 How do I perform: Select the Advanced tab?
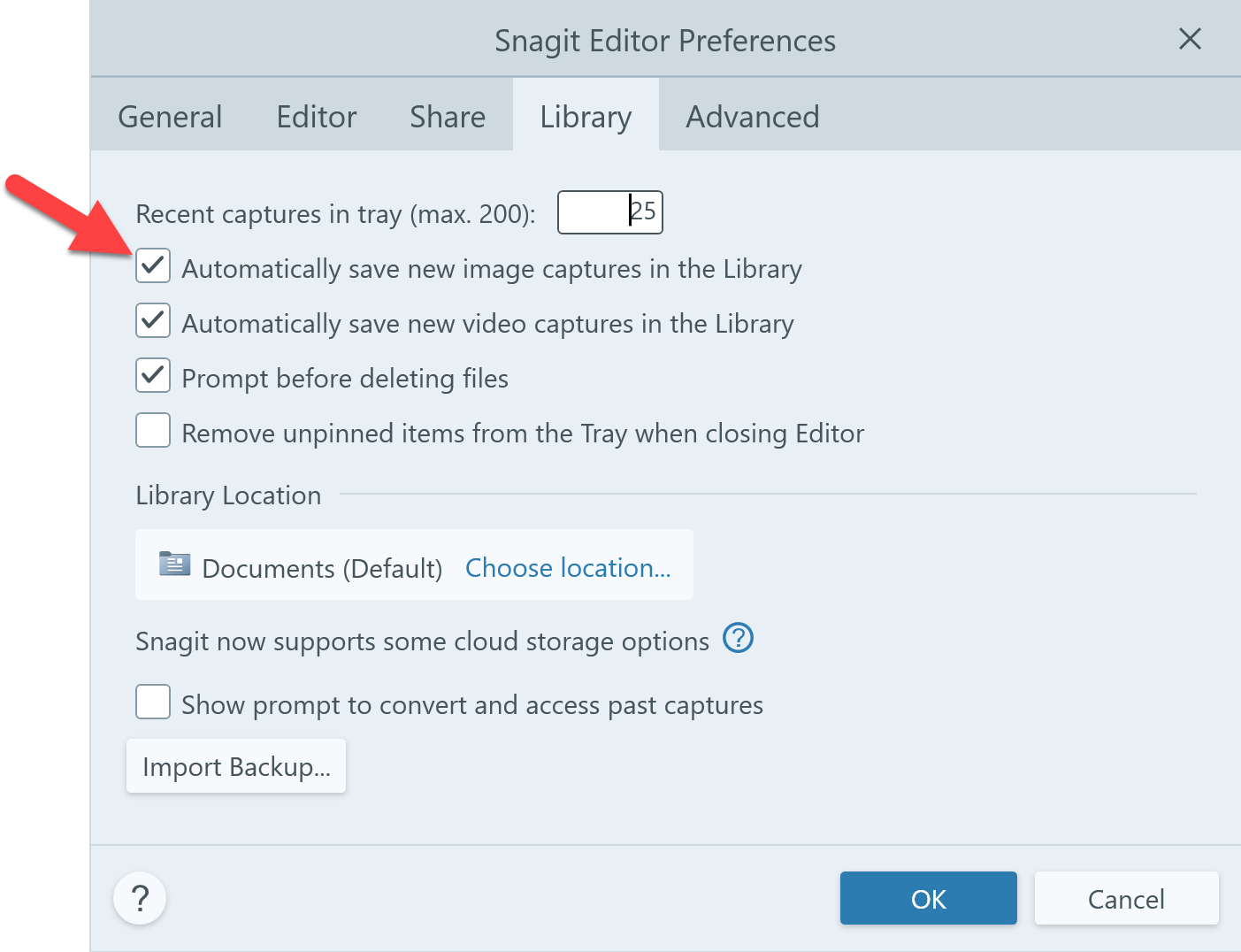click(x=752, y=117)
